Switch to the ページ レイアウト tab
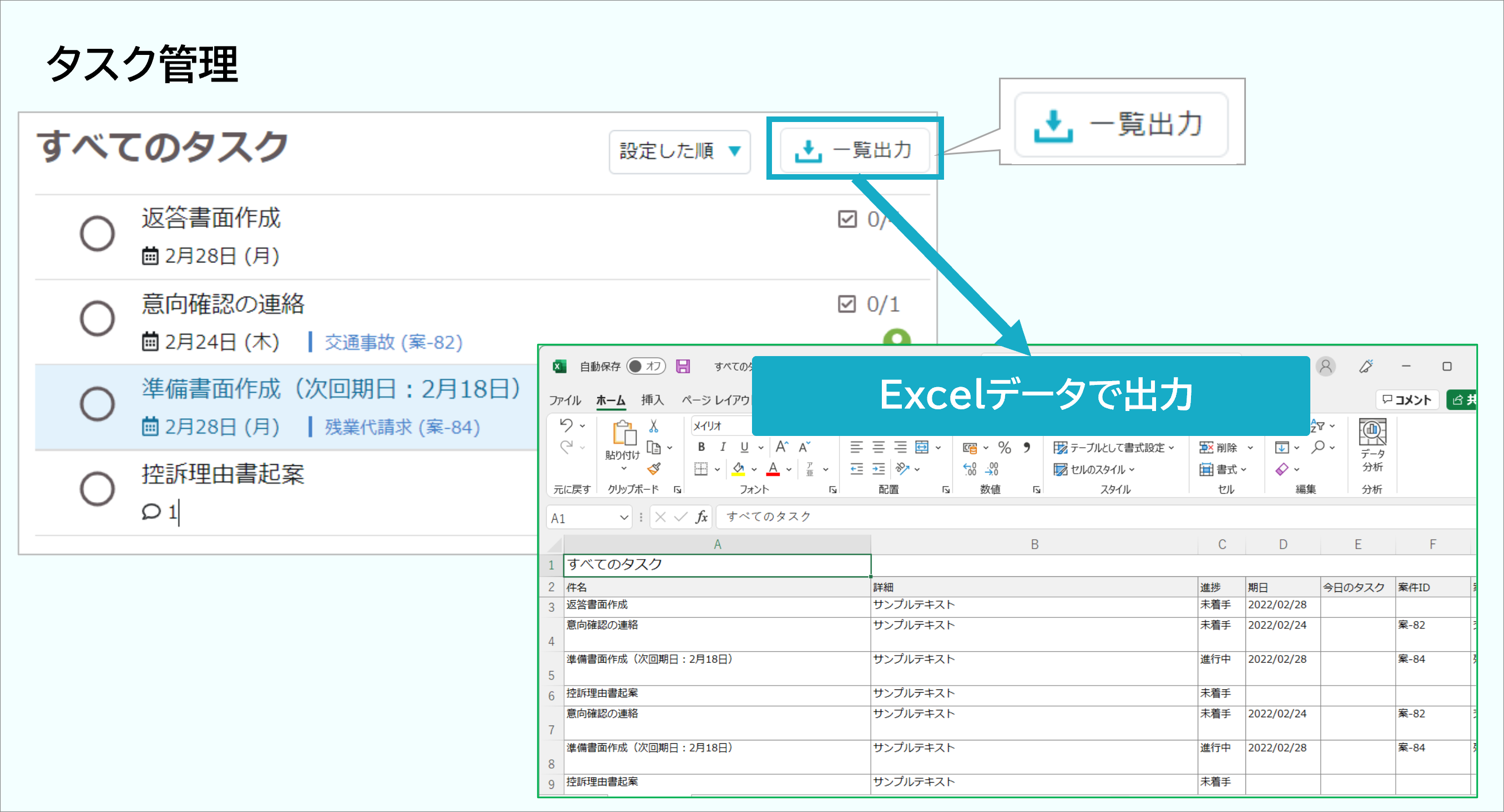This screenshot has height=812, width=1504. (x=716, y=400)
